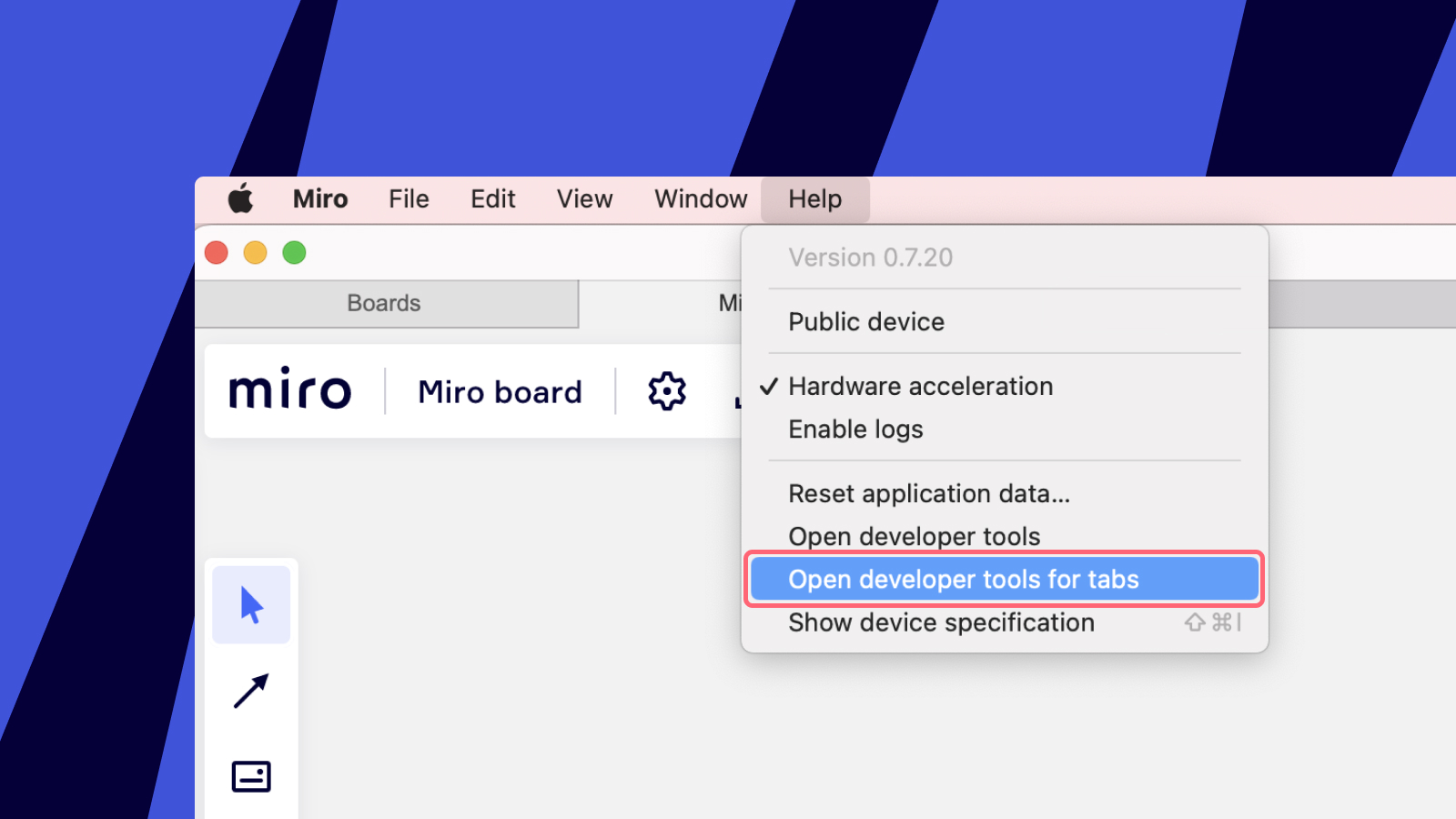Image resolution: width=1456 pixels, height=819 pixels.
Task: Toggle Public device setting
Action: tap(865, 321)
